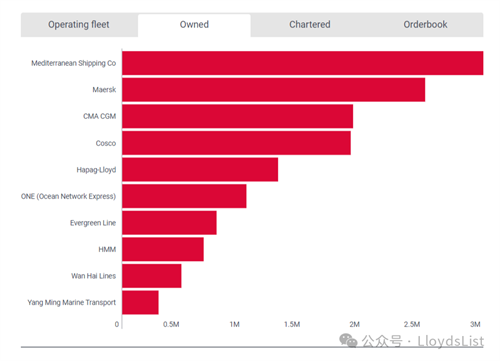Select the Hapag-Lloyd bar

(x=200, y=170)
